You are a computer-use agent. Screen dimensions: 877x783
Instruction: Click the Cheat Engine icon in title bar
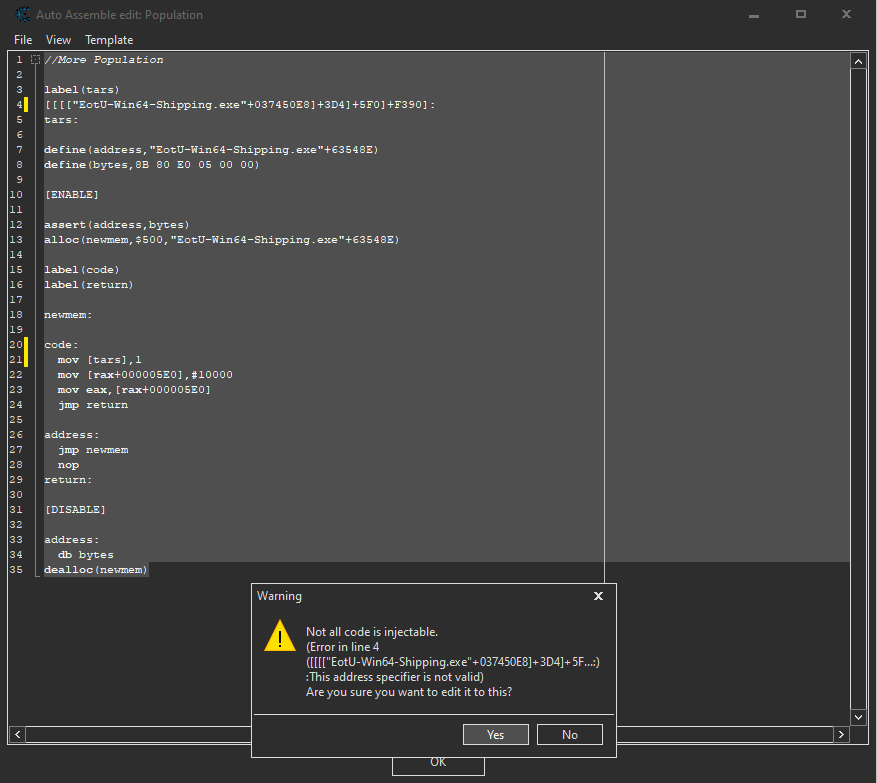point(21,15)
